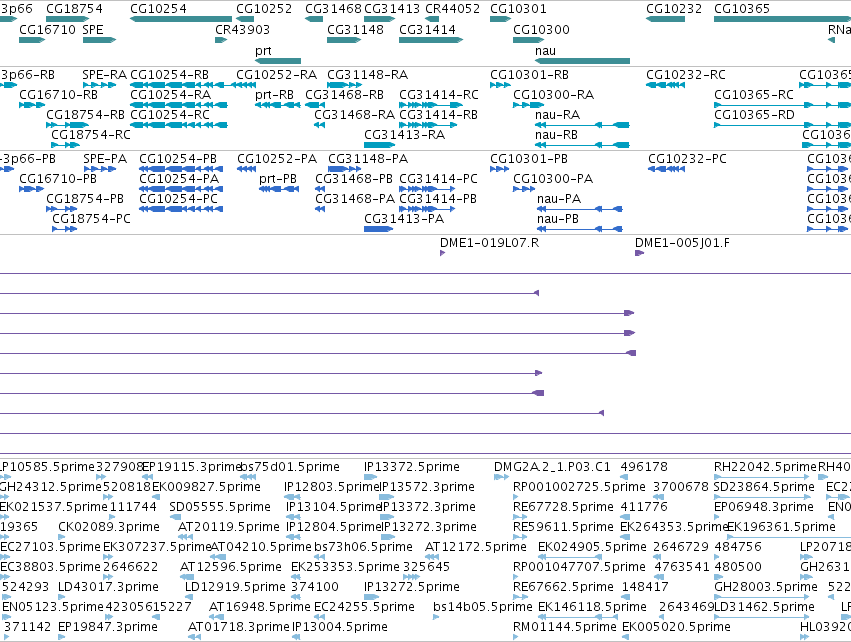Click gene label CR44052
851x642 pixels.
453,9
